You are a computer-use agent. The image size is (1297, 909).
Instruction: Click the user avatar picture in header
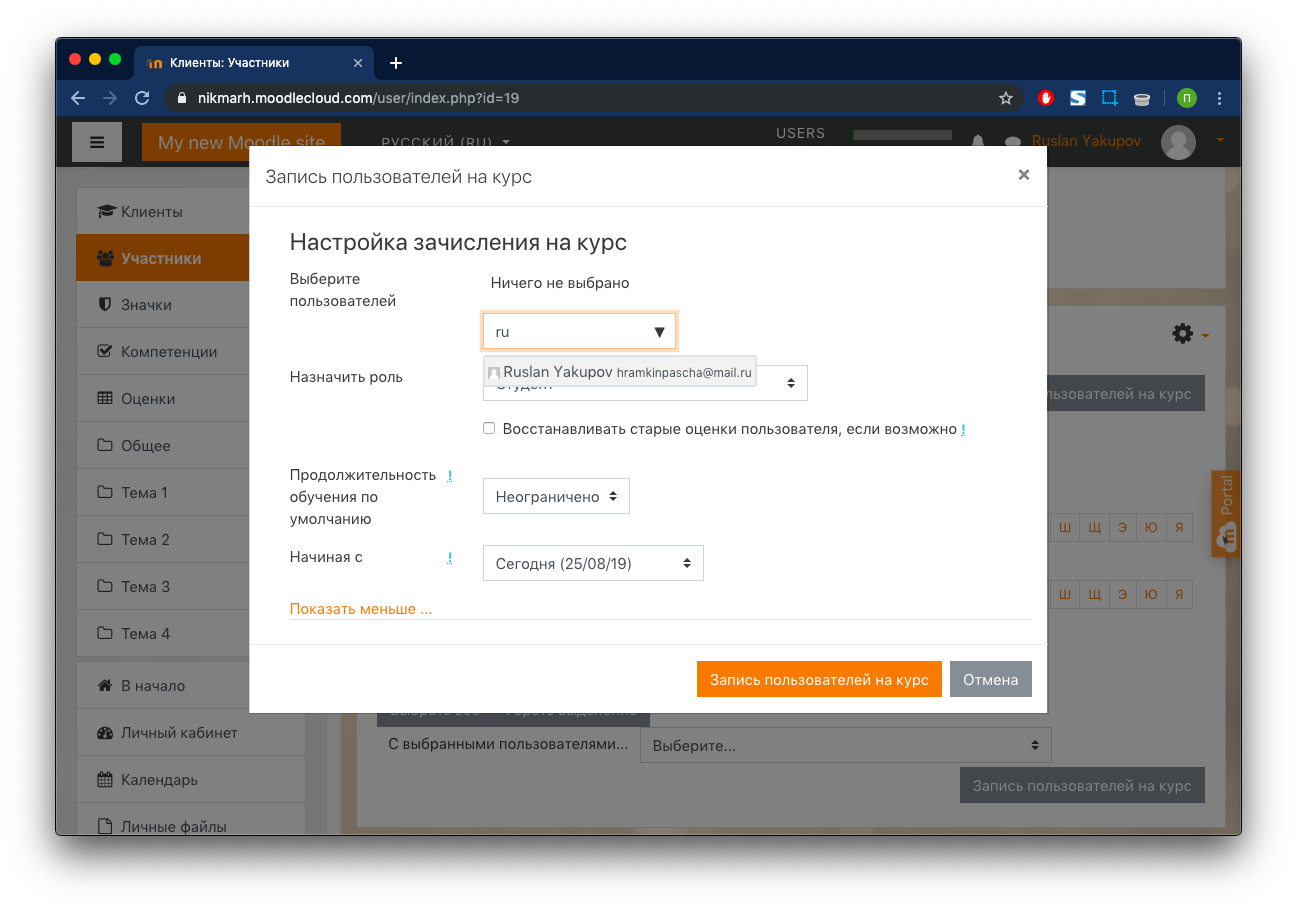click(x=1178, y=142)
